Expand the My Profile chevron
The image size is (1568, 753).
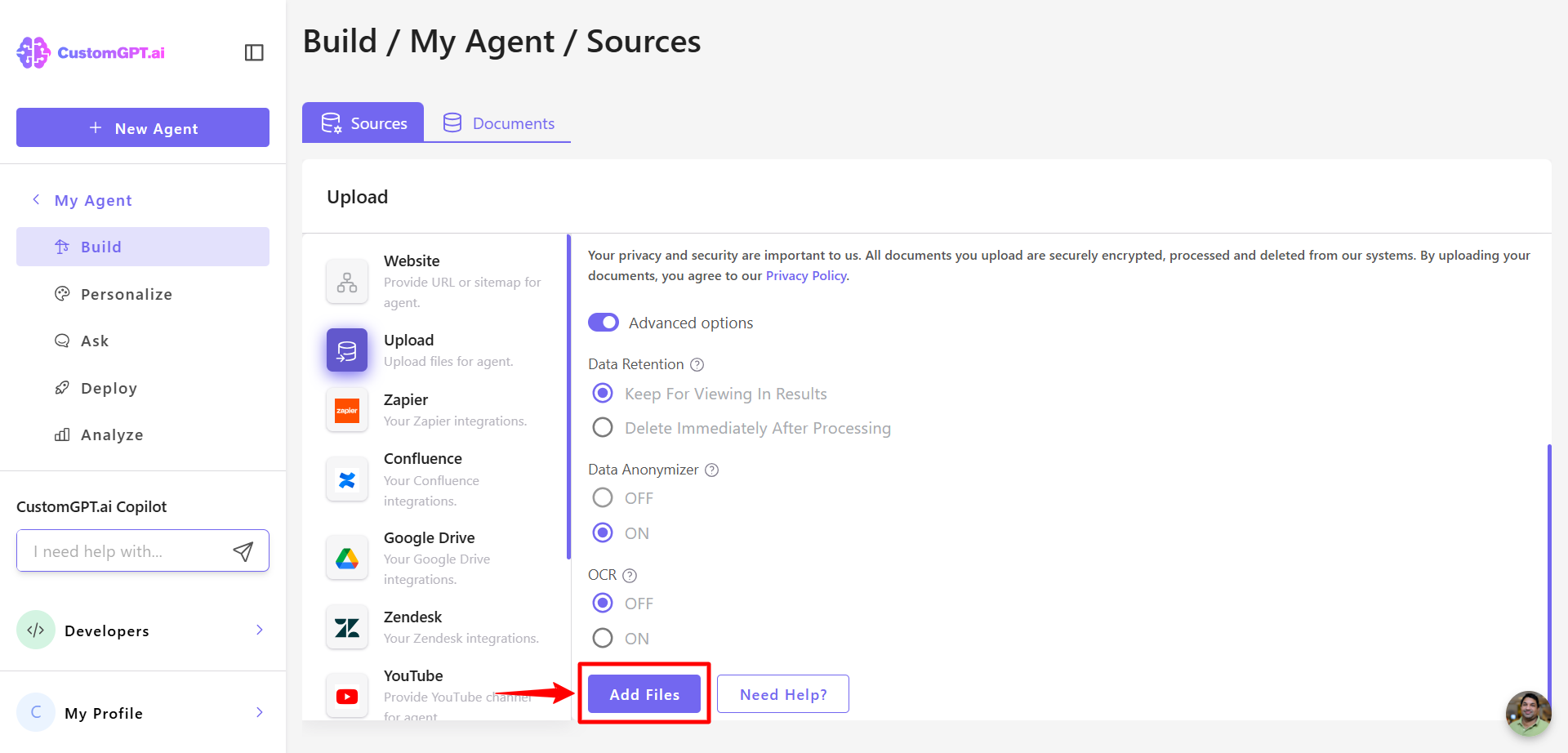pos(260,712)
